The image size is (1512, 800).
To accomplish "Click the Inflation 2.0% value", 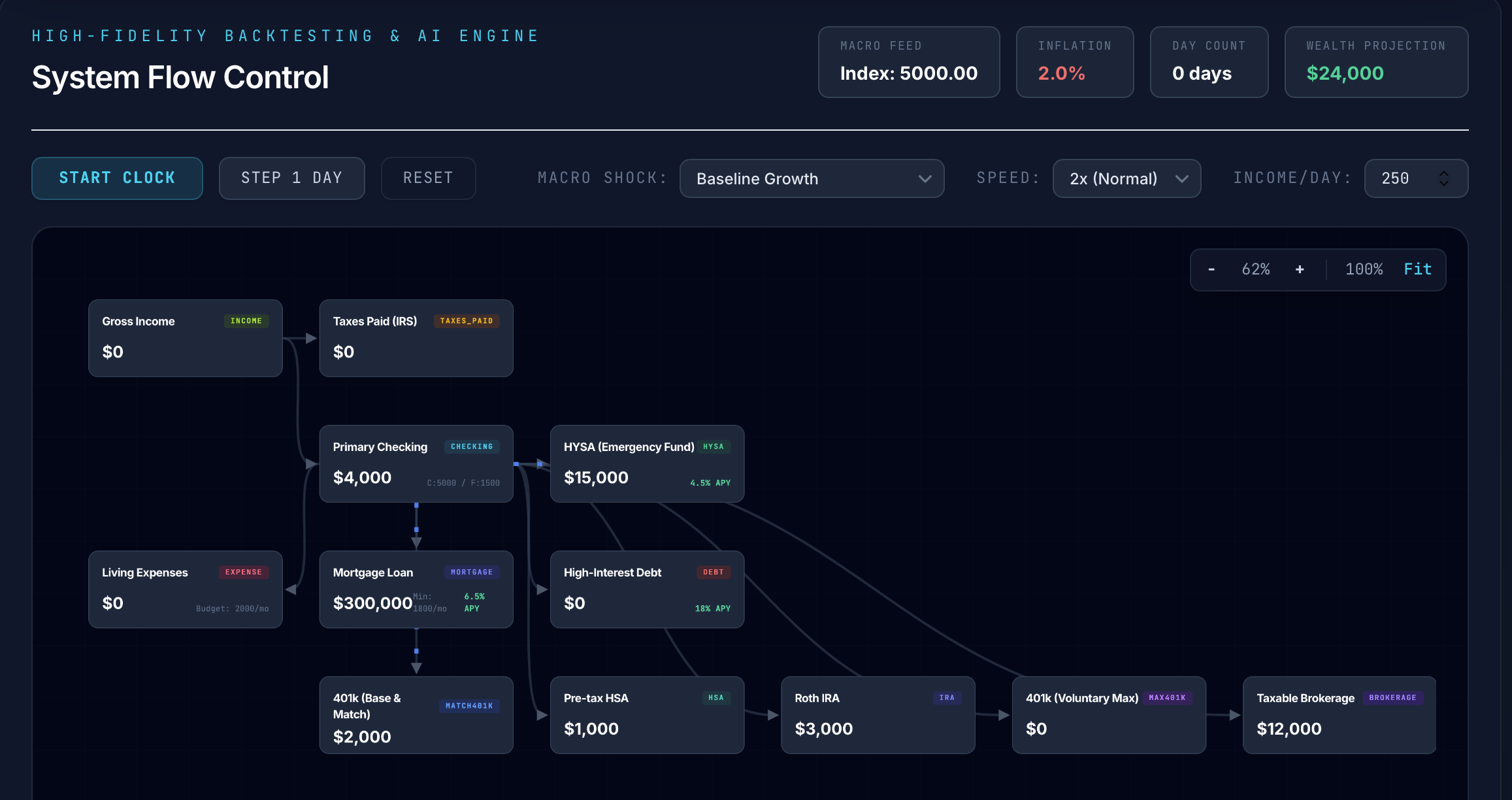I will (1061, 73).
